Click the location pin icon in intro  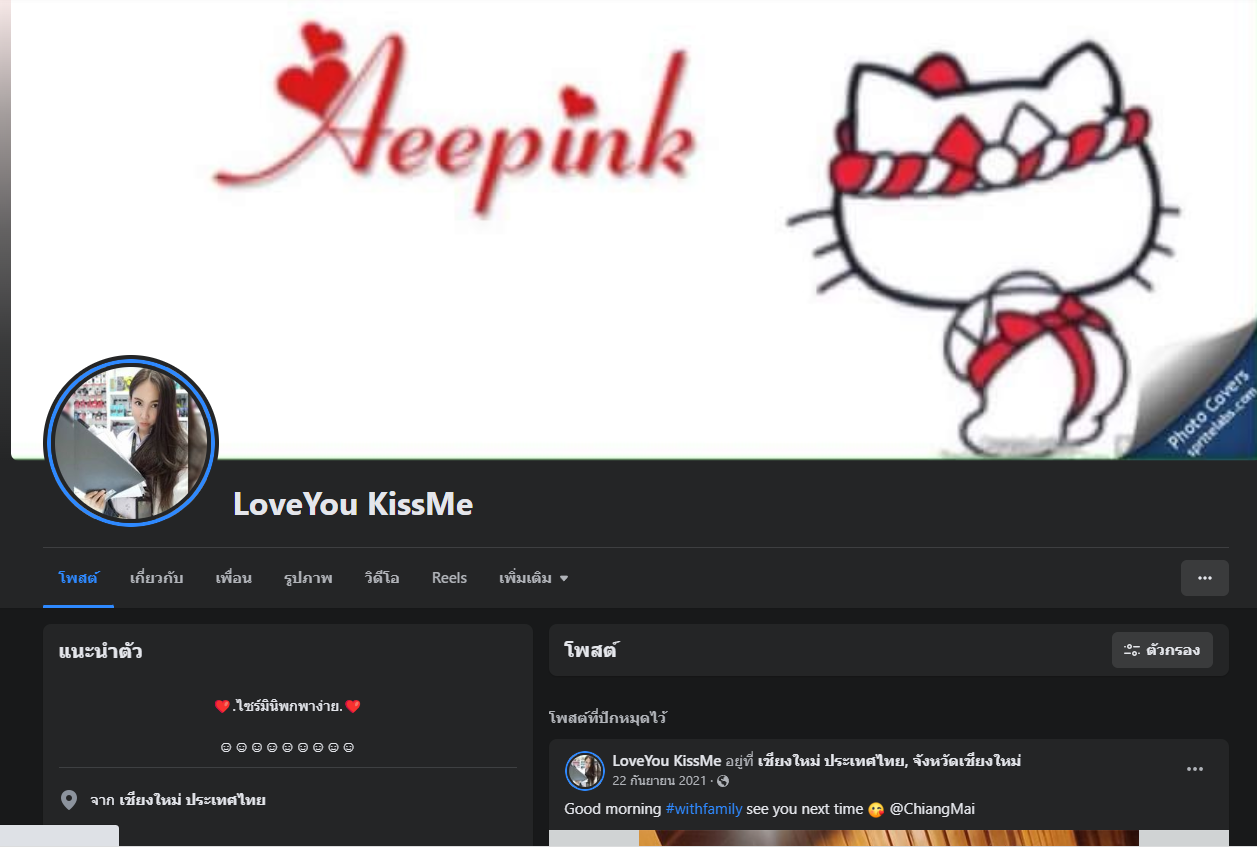(x=69, y=800)
